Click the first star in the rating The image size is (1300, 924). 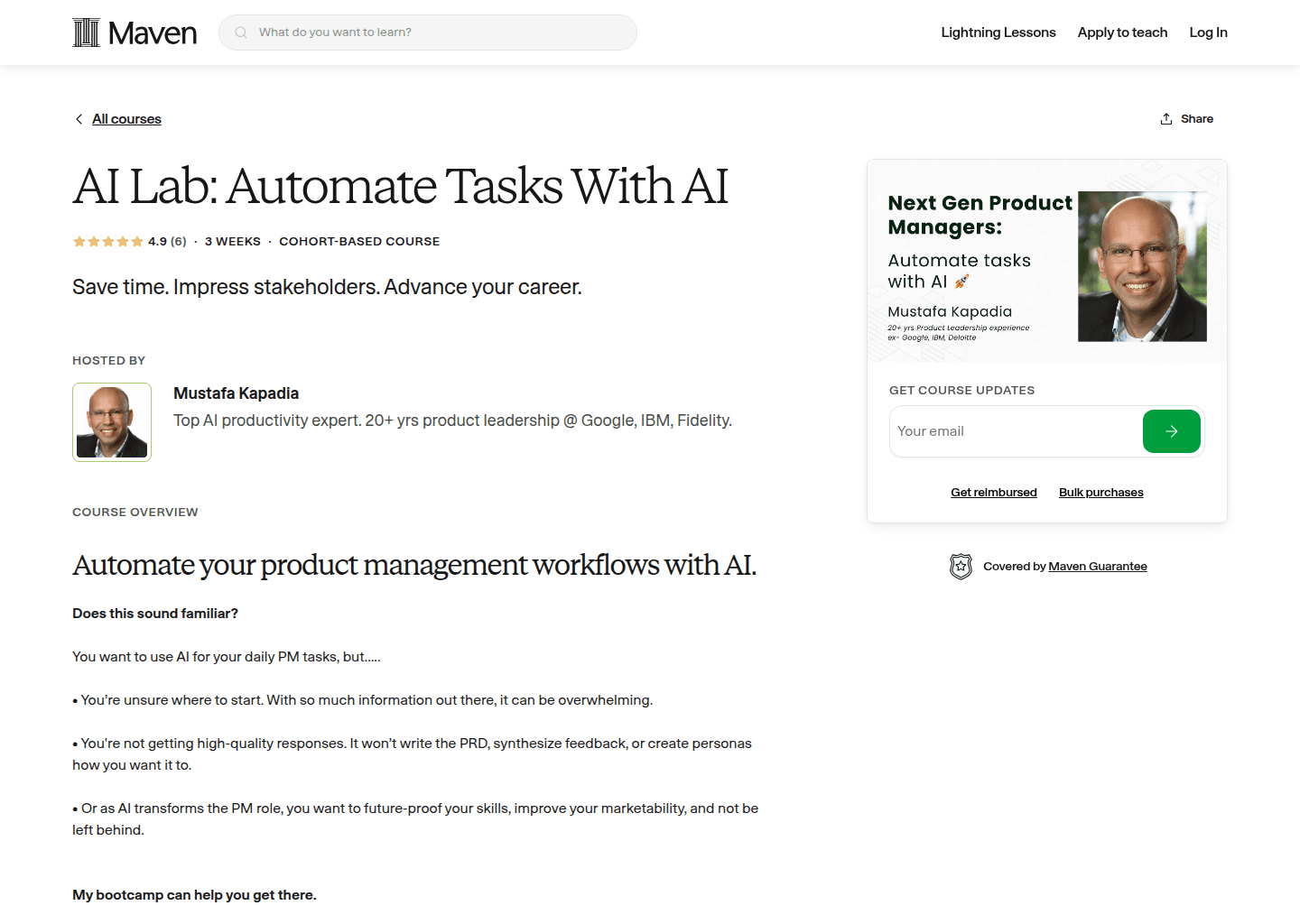[x=79, y=241]
